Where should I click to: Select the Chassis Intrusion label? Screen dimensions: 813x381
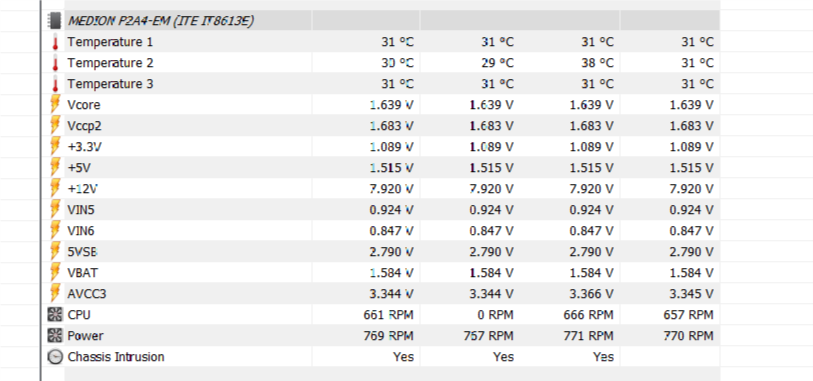pos(116,357)
